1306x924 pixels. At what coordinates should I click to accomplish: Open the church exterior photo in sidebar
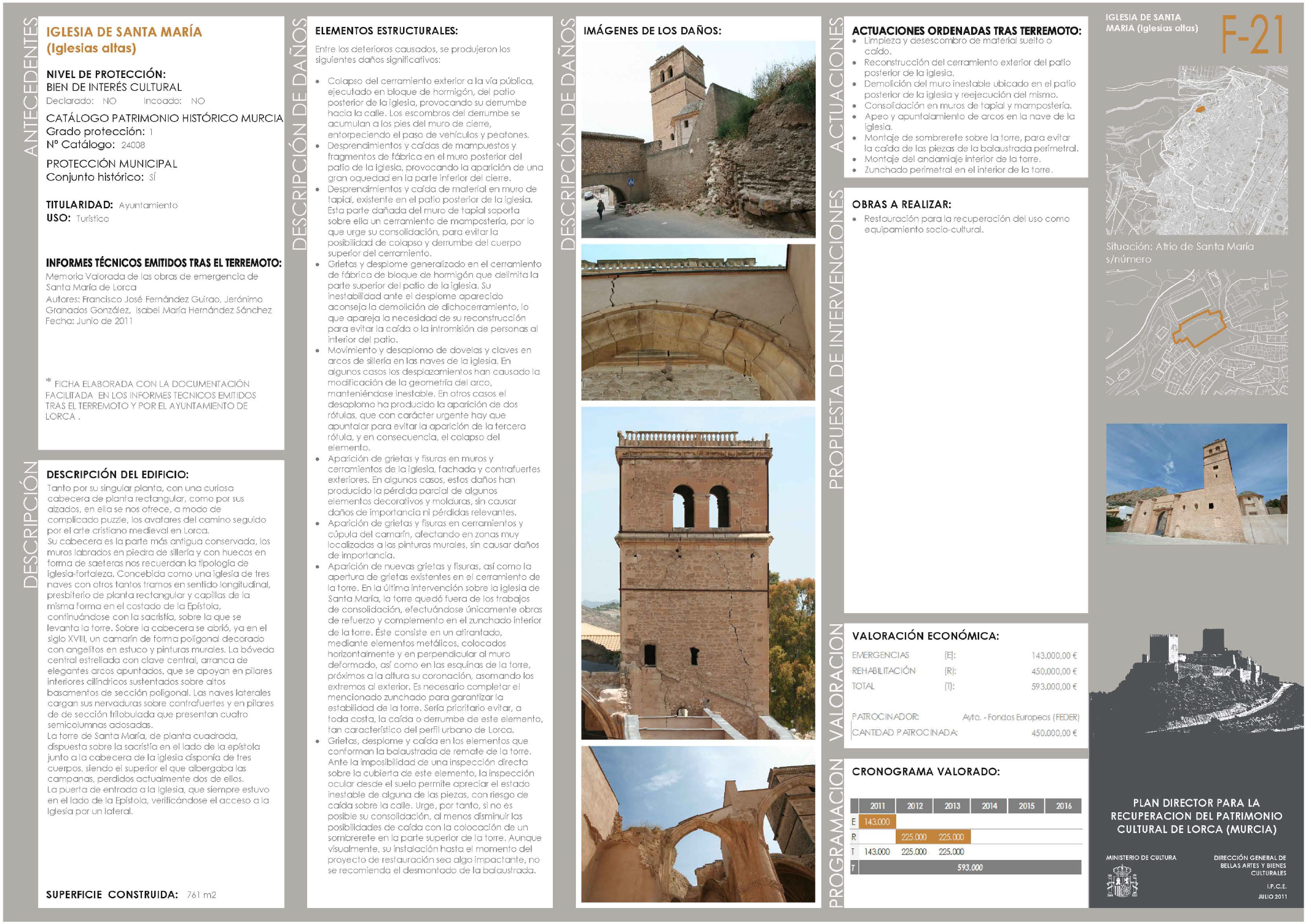point(1197,484)
